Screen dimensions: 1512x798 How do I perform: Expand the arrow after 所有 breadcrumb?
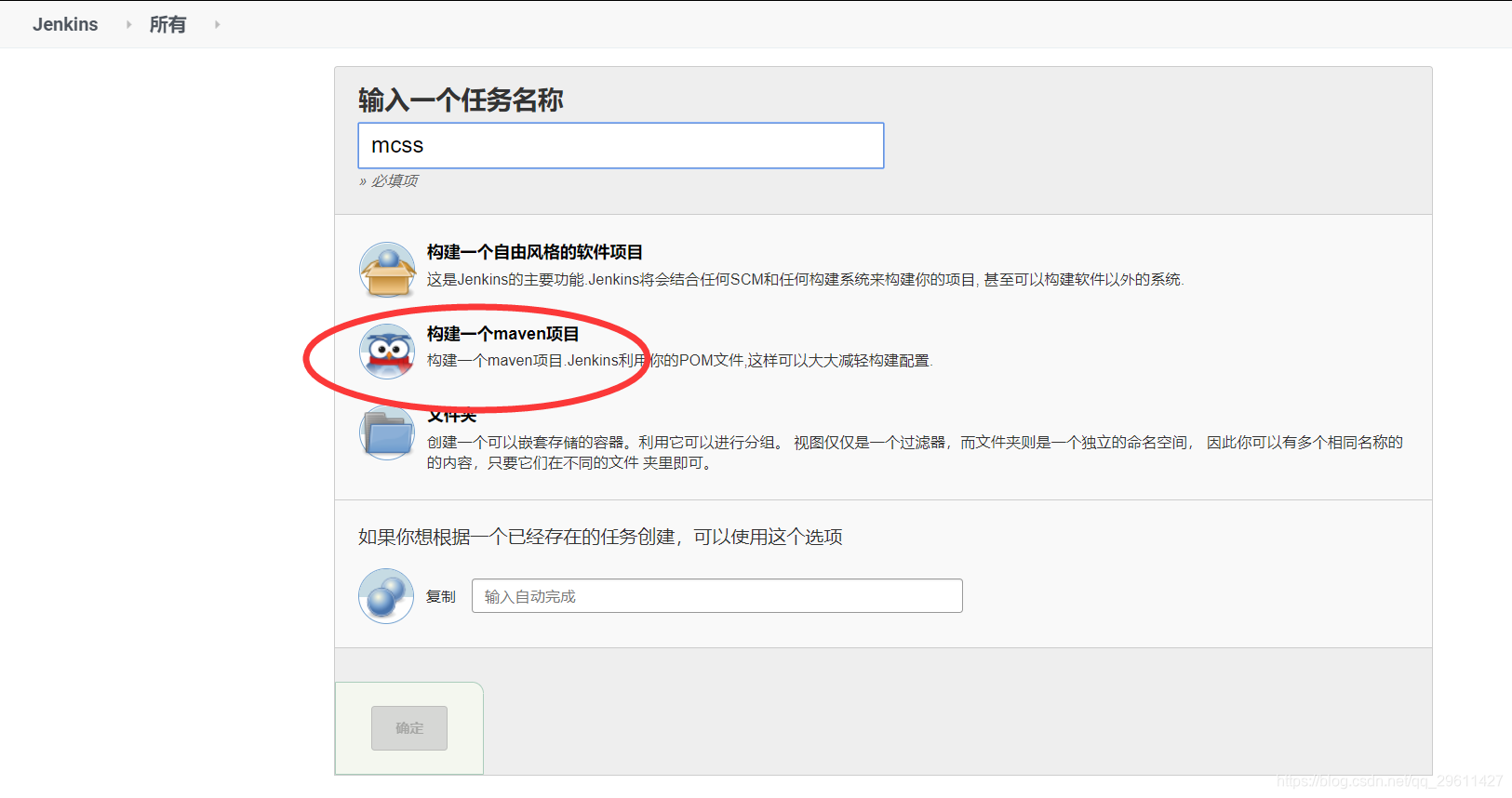[x=217, y=24]
